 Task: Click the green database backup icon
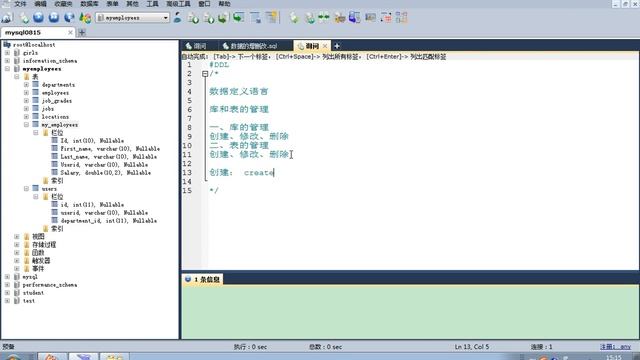click(x=223, y=18)
